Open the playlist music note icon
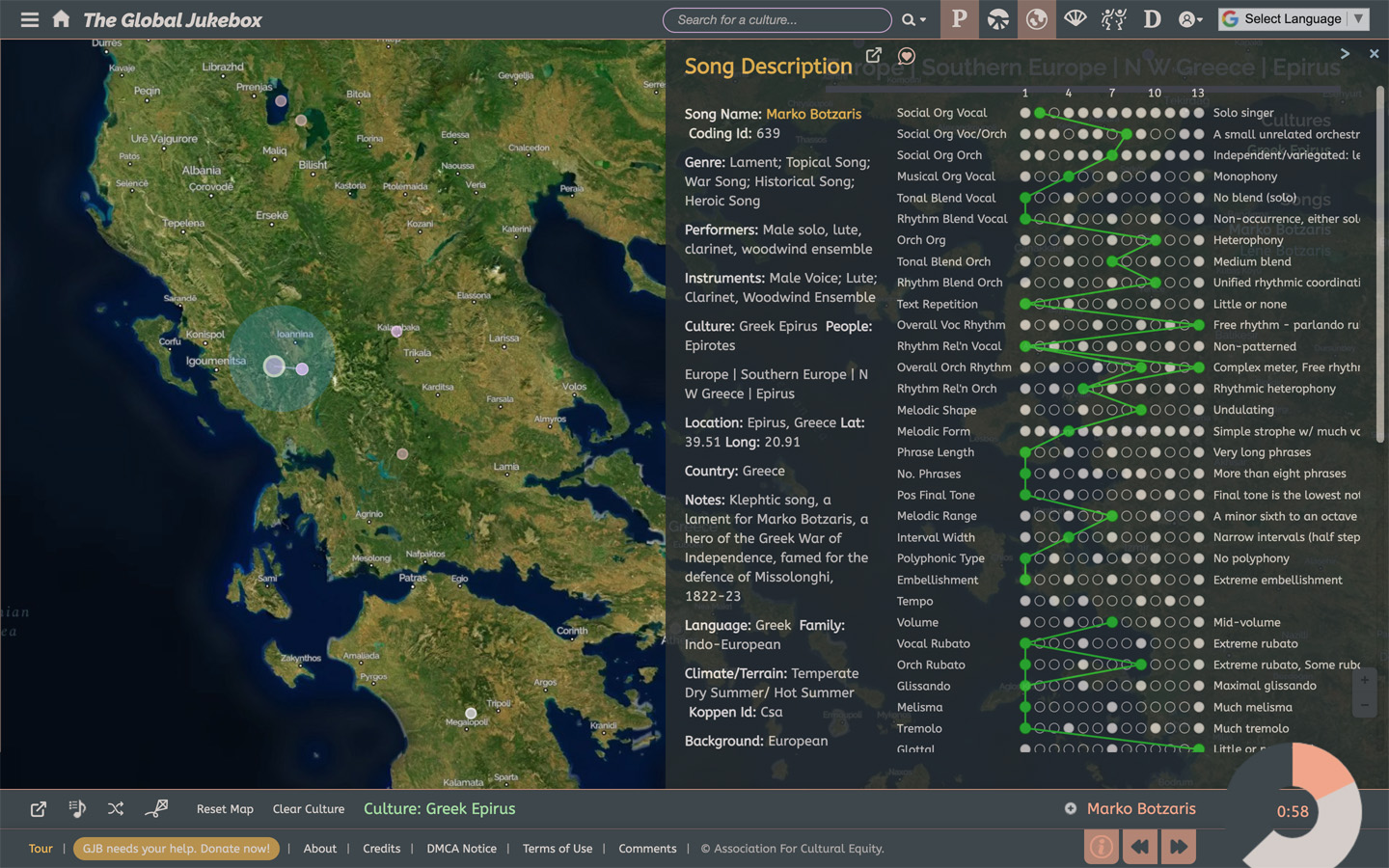 pos(77,808)
